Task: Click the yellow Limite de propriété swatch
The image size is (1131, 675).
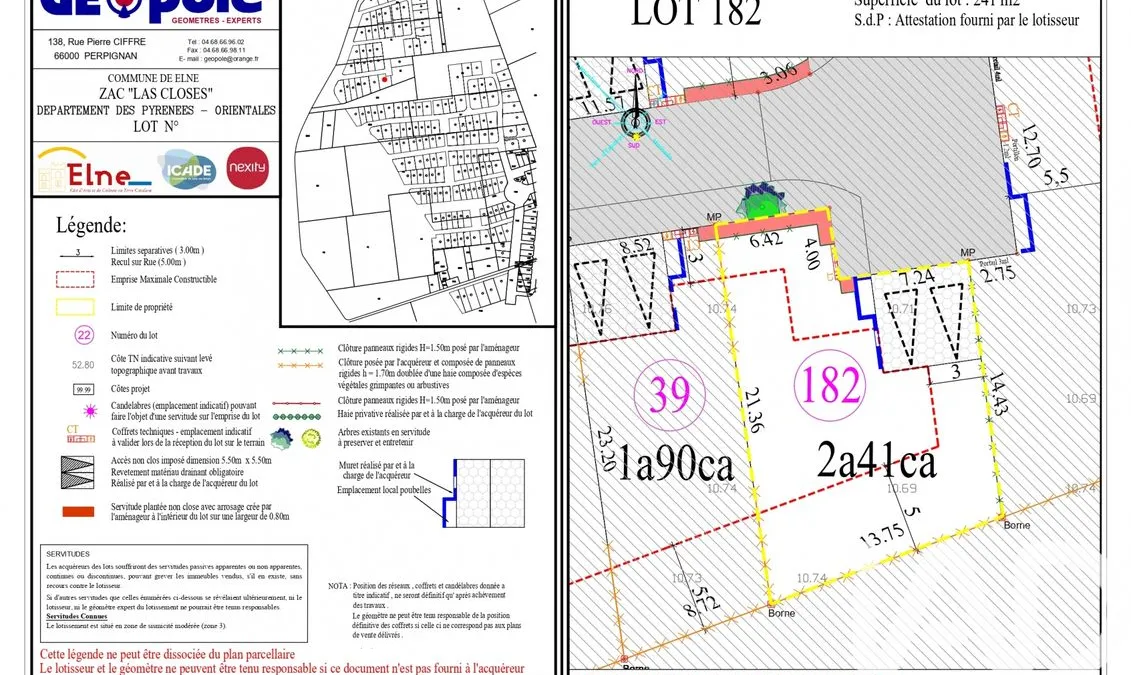Action: point(75,307)
